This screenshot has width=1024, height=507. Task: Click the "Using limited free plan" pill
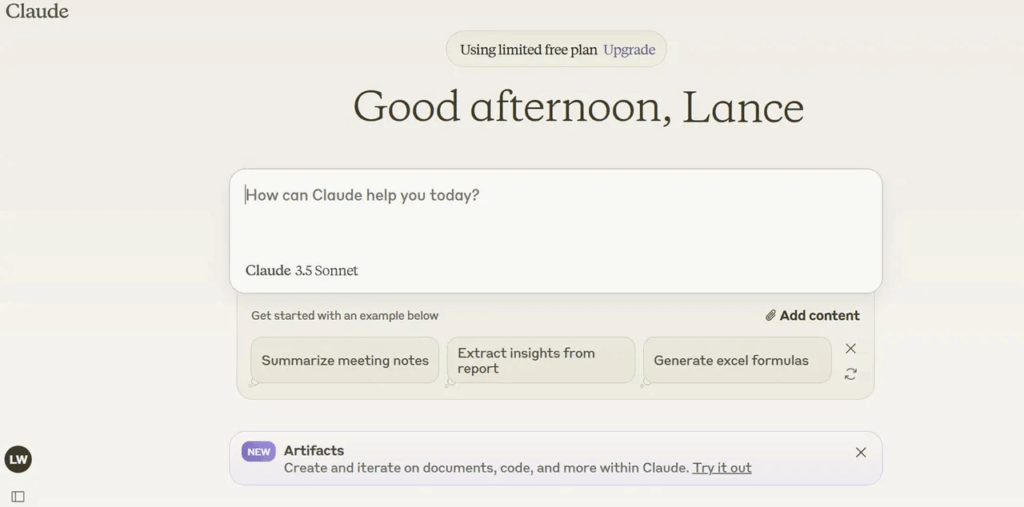tap(530, 50)
